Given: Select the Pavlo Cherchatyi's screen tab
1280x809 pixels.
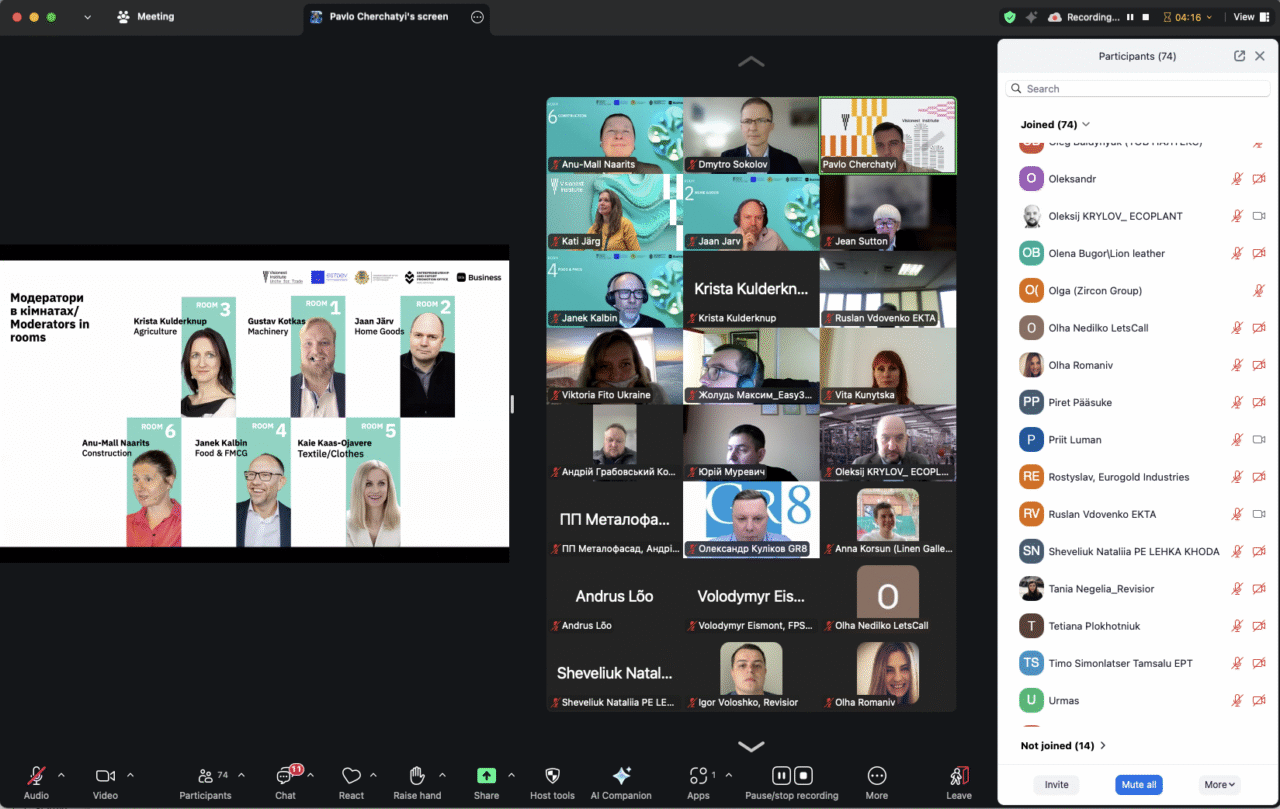Looking at the screenshot, I should (x=388, y=17).
